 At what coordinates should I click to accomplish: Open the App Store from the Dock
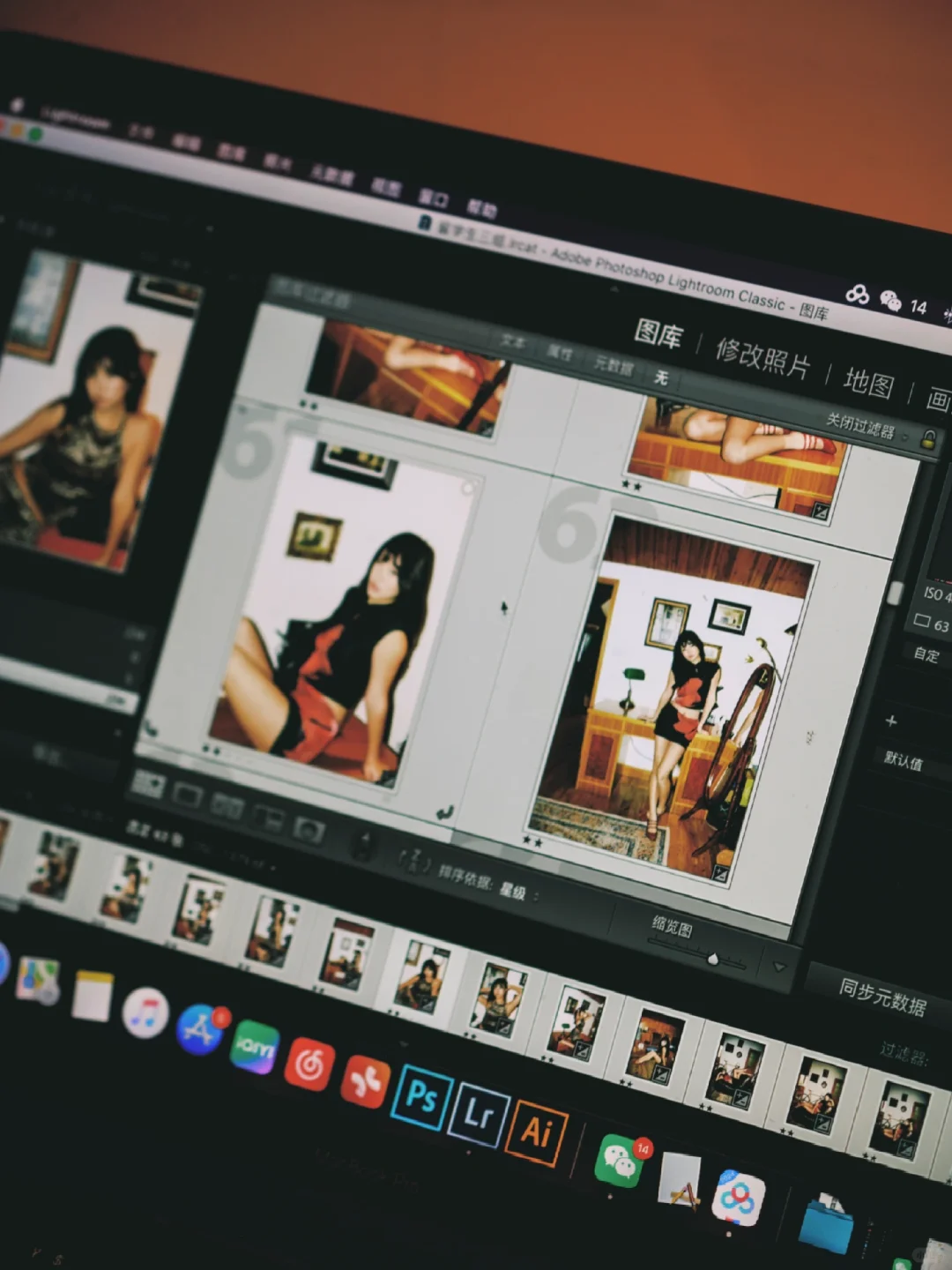(x=201, y=1030)
